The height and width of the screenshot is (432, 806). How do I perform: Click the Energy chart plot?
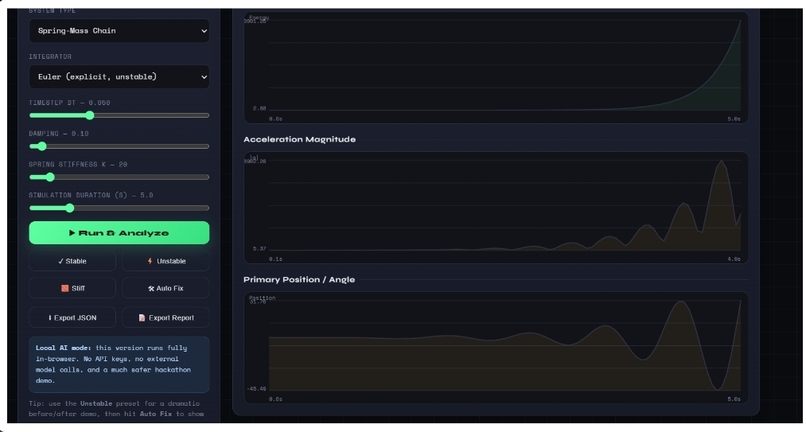[496, 67]
